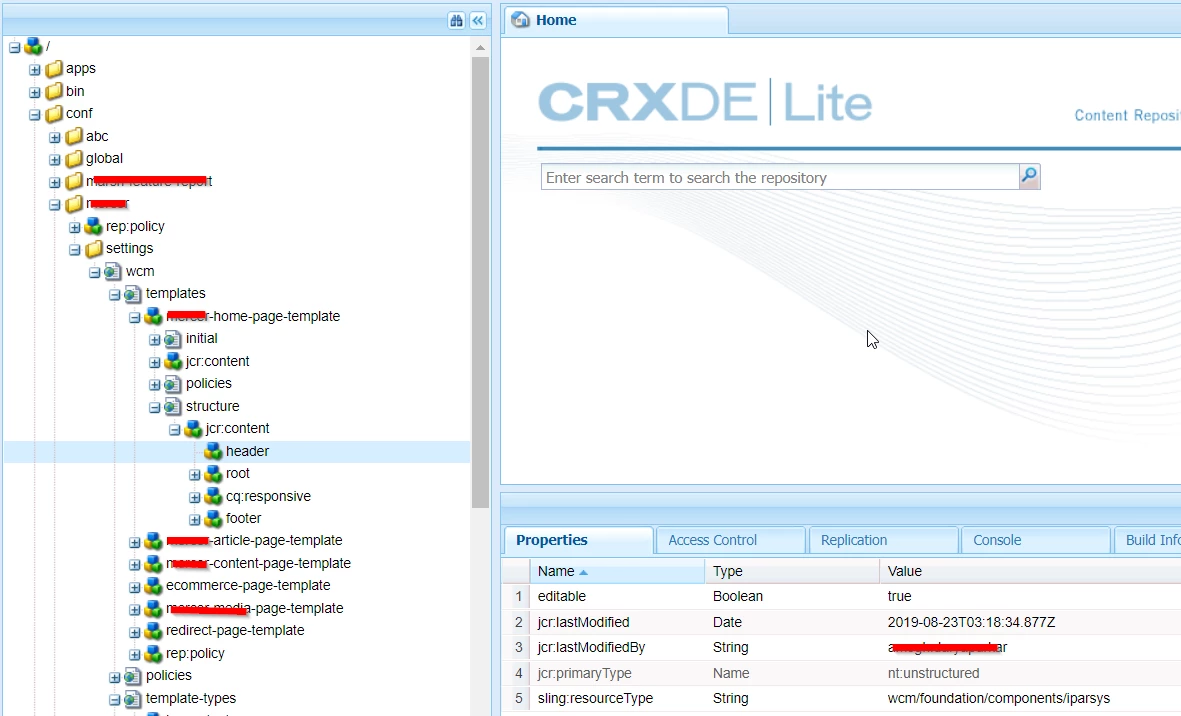1181x716 pixels.
Task: Collapse the conf folder
Action: (35, 114)
